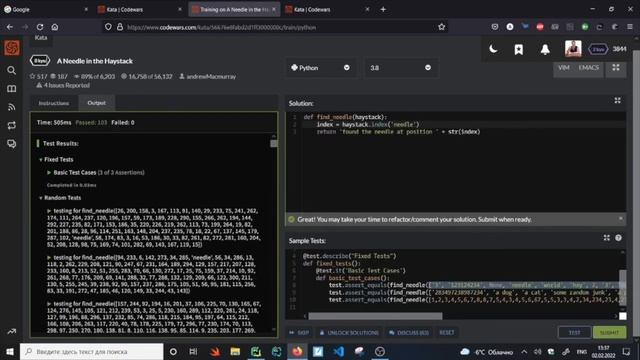Go back to previous page
640x360 pixels.
[x=10, y=27]
